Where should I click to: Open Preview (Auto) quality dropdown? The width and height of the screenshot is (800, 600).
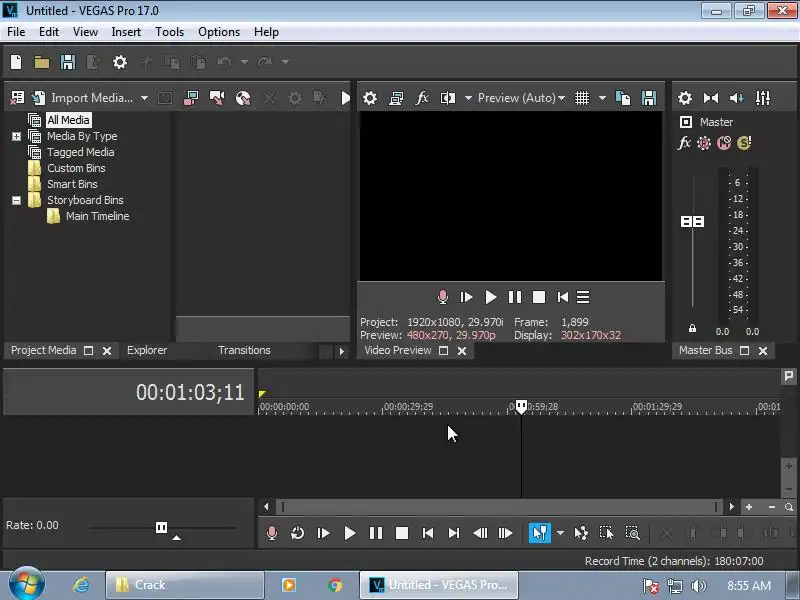(x=521, y=98)
